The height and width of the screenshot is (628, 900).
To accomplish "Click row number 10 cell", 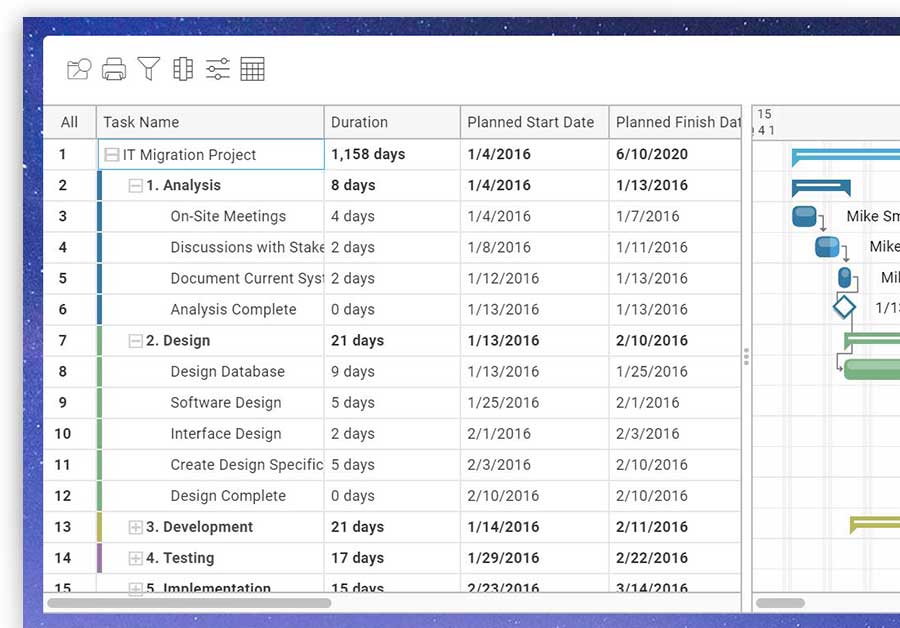I will tap(69, 433).
